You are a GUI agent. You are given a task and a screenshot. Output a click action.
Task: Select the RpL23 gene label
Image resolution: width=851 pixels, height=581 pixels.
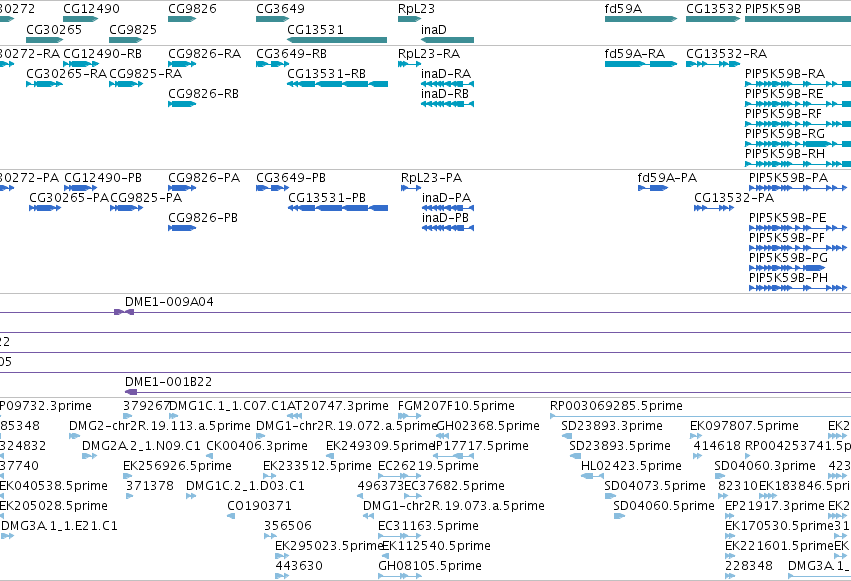tap(416, 9)
